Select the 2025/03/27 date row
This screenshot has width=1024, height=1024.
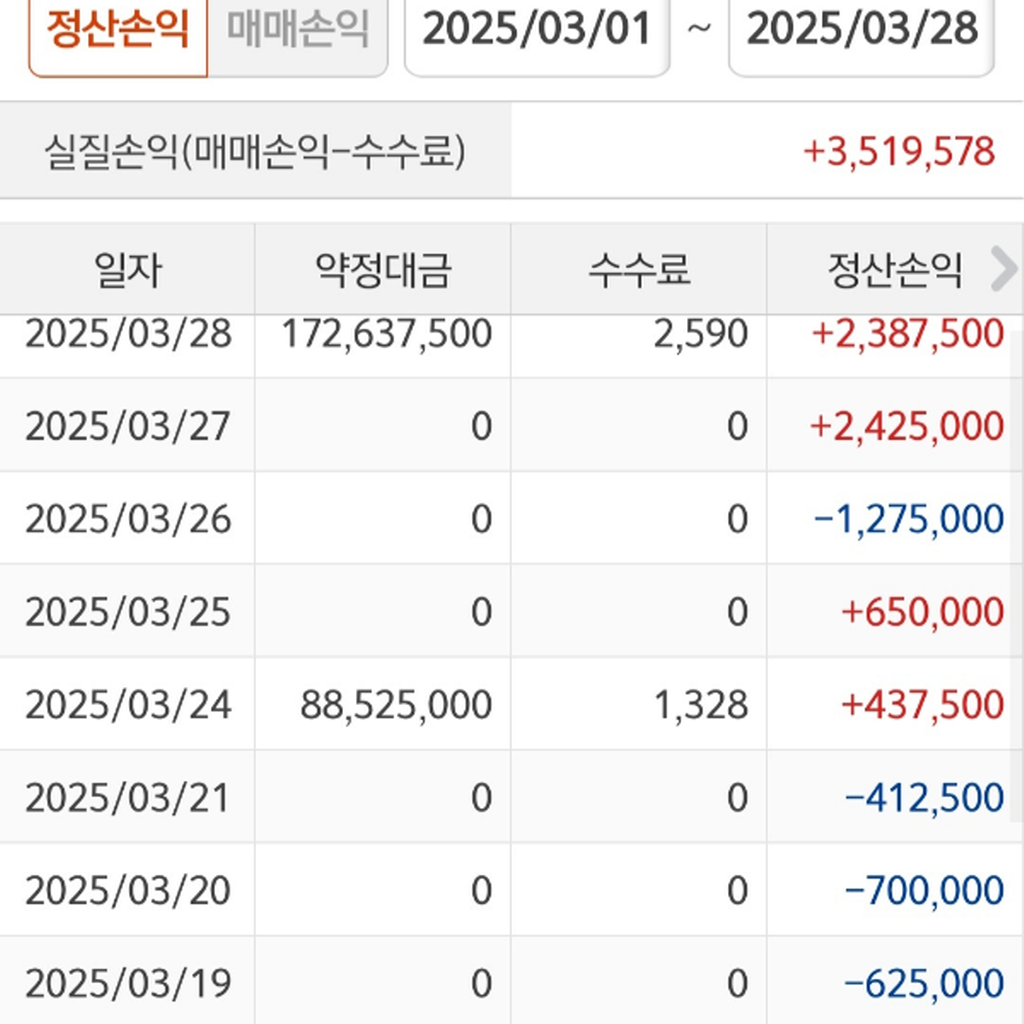point(128,427)
